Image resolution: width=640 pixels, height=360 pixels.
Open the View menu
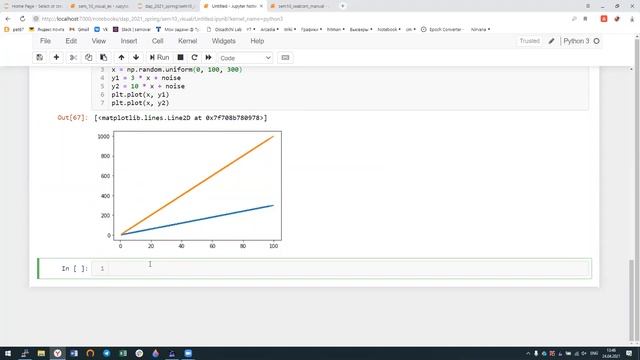click(x=98, y=41)
